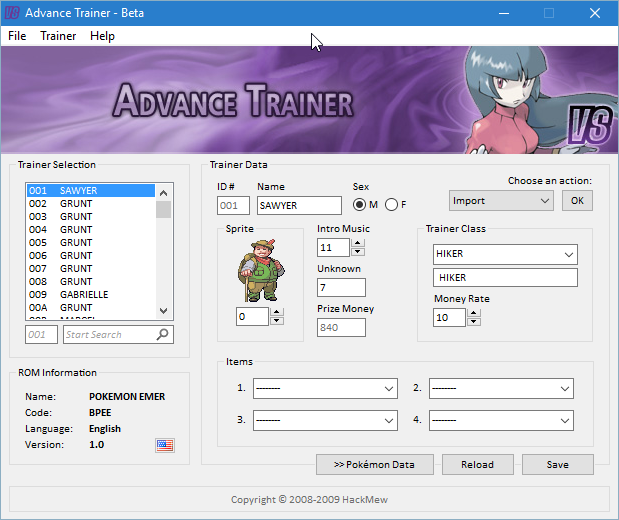Select the F sex radio button
Image resolution: width=619 pixels, height=520 pixels.
[391, 205]
